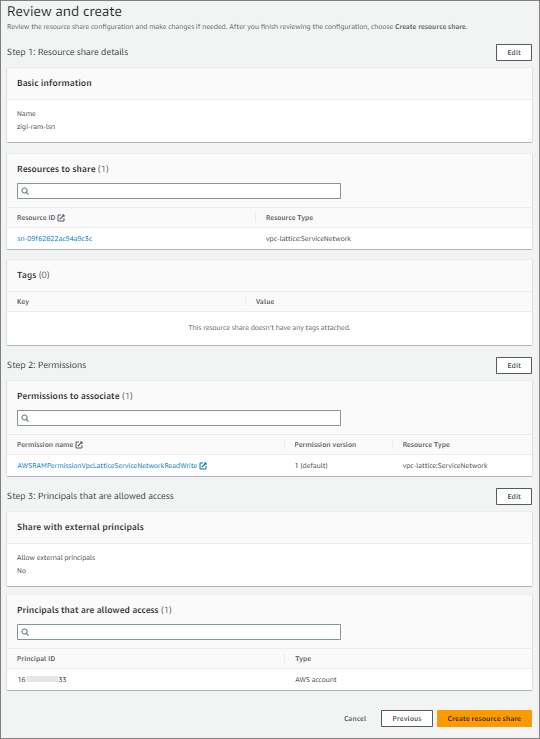The image size is (540, 739).
Task: Click external link icon after AWSRAMPermissionVpcLatticeServiceNetworkReadWrite
Action: pyautogui.click(x=203, y=466)
